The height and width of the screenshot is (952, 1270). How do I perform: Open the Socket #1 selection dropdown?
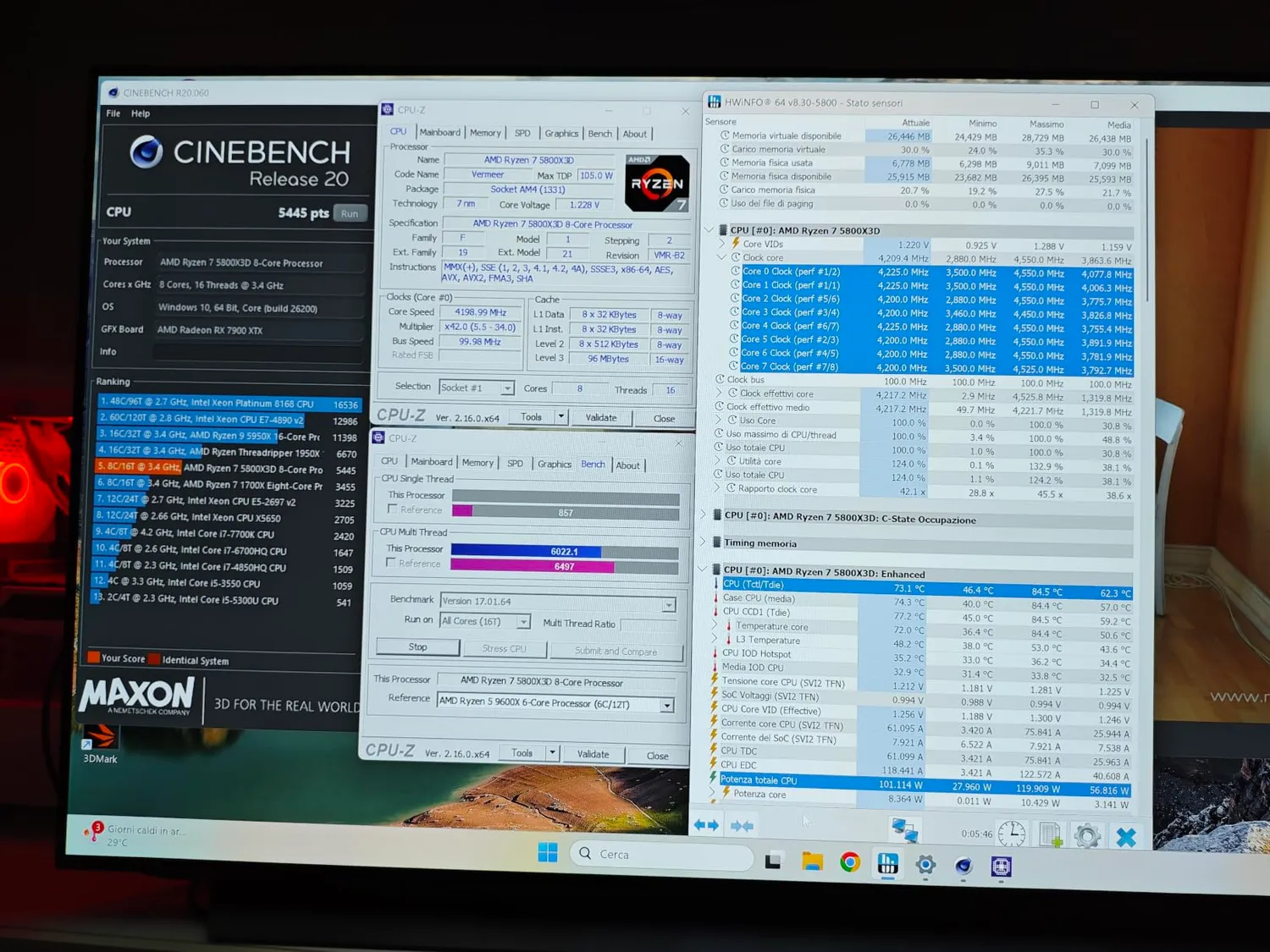coord(507,388)
